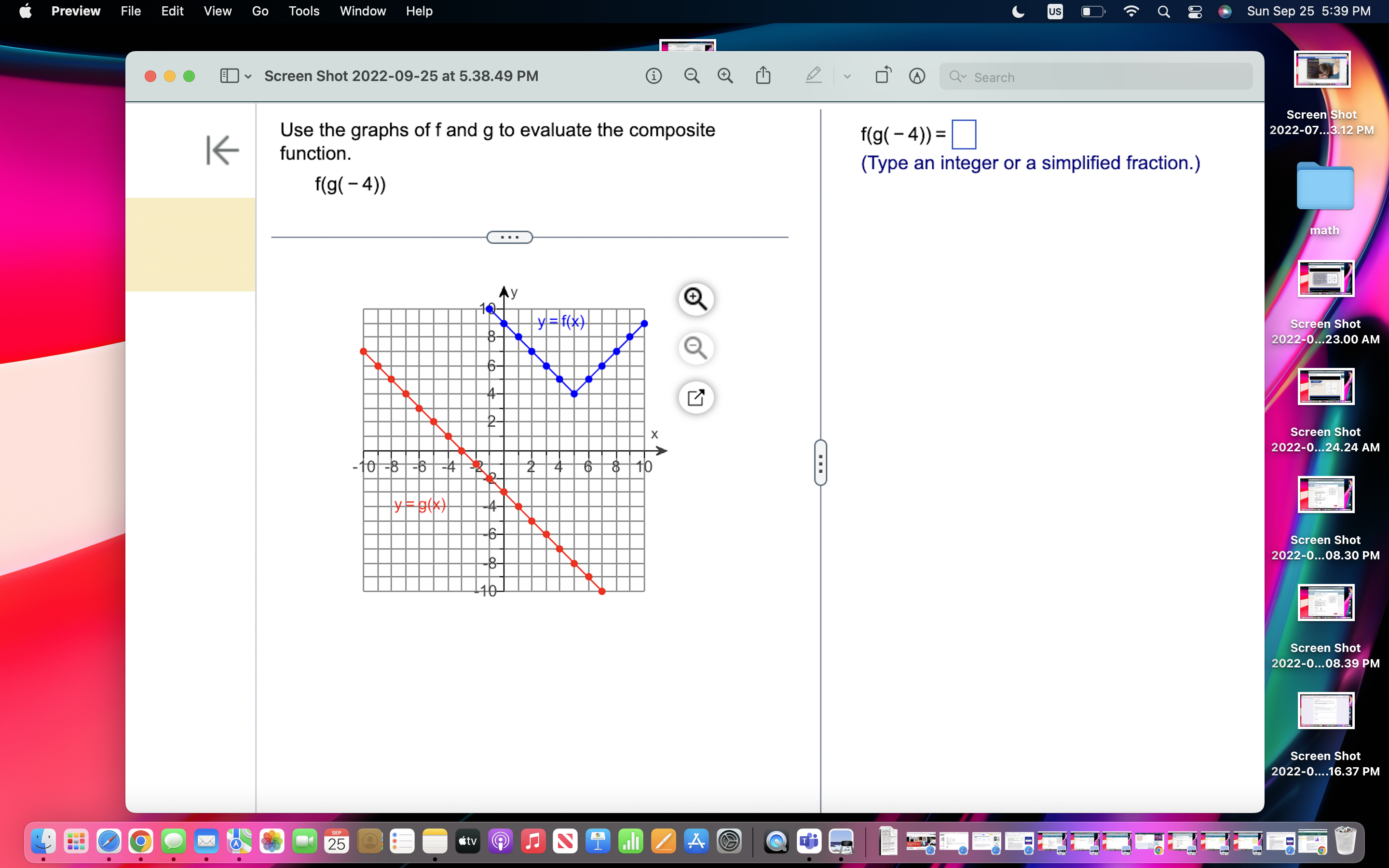The height and width of the screenshot is (868, 1389).
Task: Toggle Control Center in the menu bar
Action: click(x=1195, y=12)
